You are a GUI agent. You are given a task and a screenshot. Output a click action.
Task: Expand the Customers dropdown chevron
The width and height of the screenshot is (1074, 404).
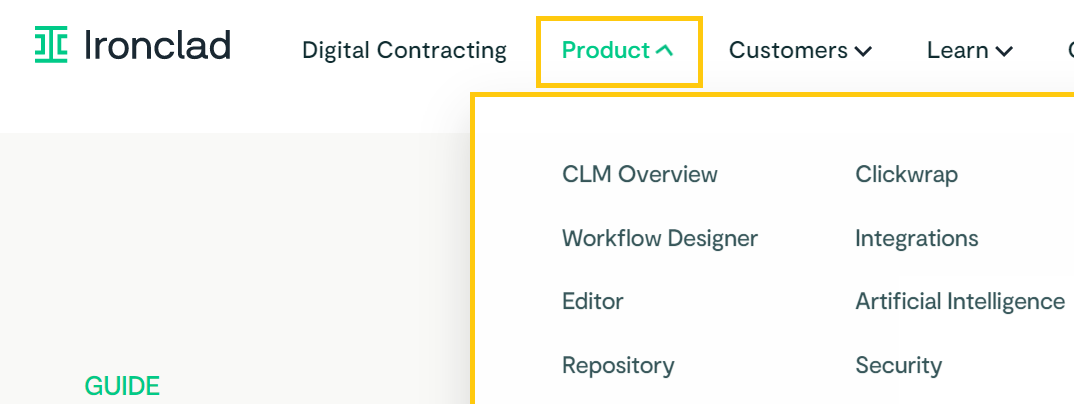coord(863,51)
